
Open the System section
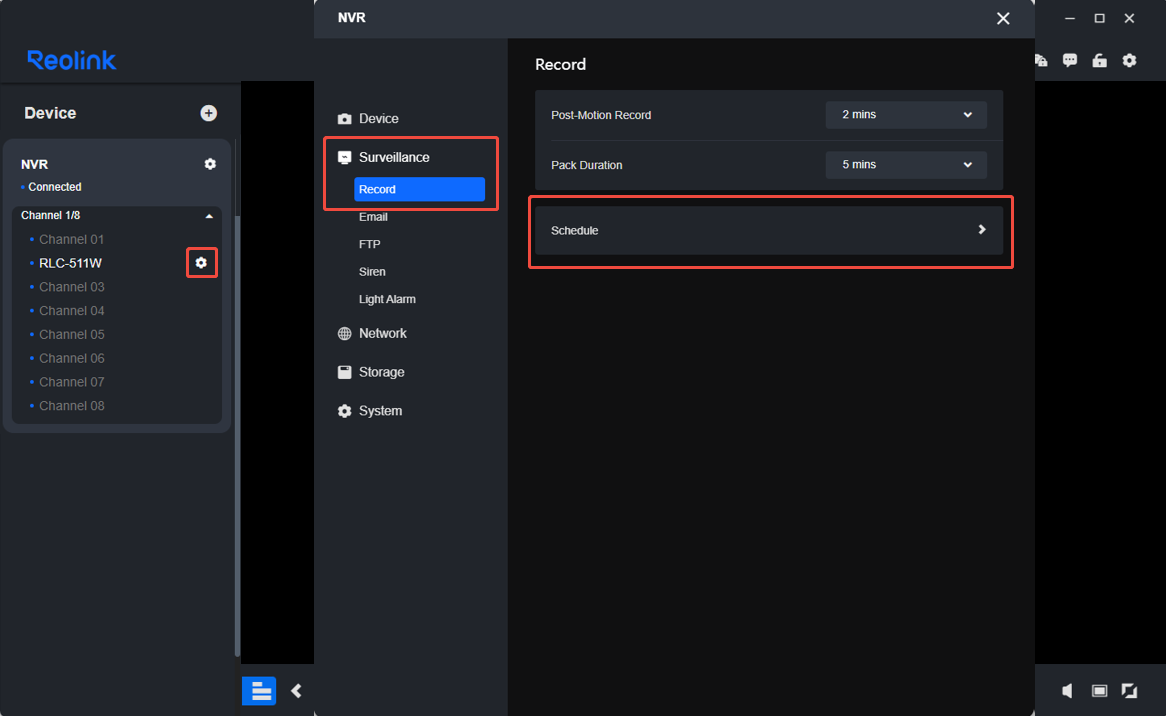[380, 411]
